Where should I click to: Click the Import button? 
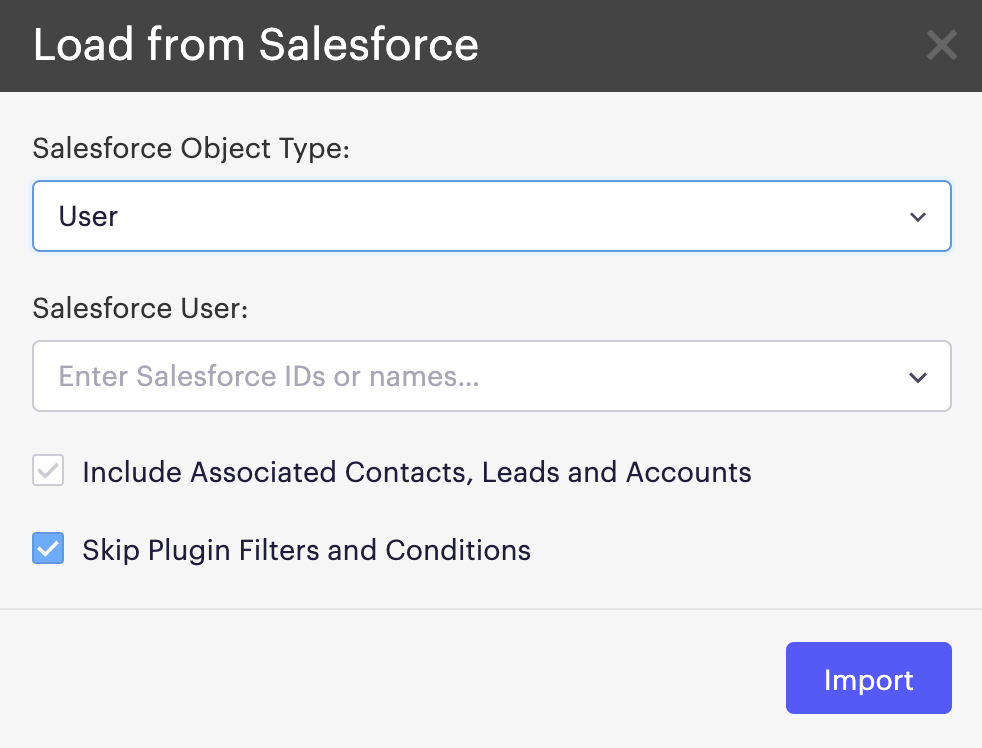(x=869, y=678)
